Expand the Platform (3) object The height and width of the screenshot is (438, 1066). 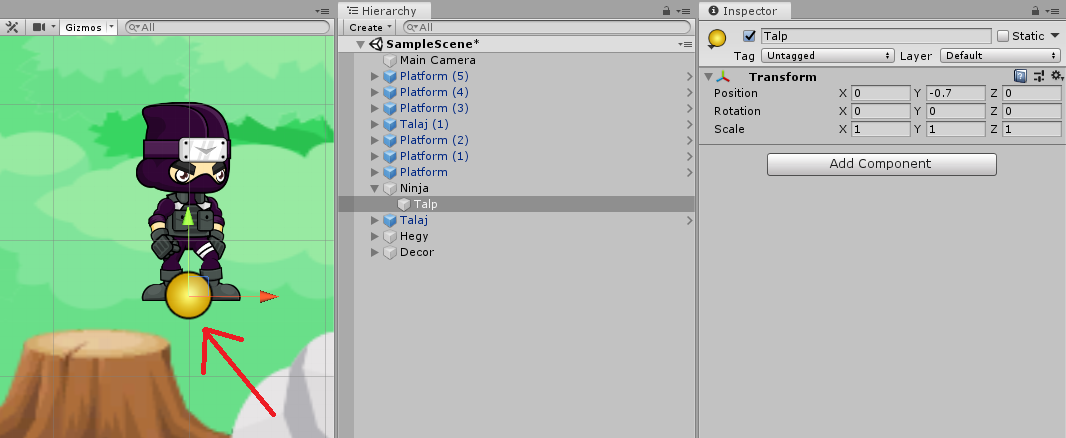375,108
